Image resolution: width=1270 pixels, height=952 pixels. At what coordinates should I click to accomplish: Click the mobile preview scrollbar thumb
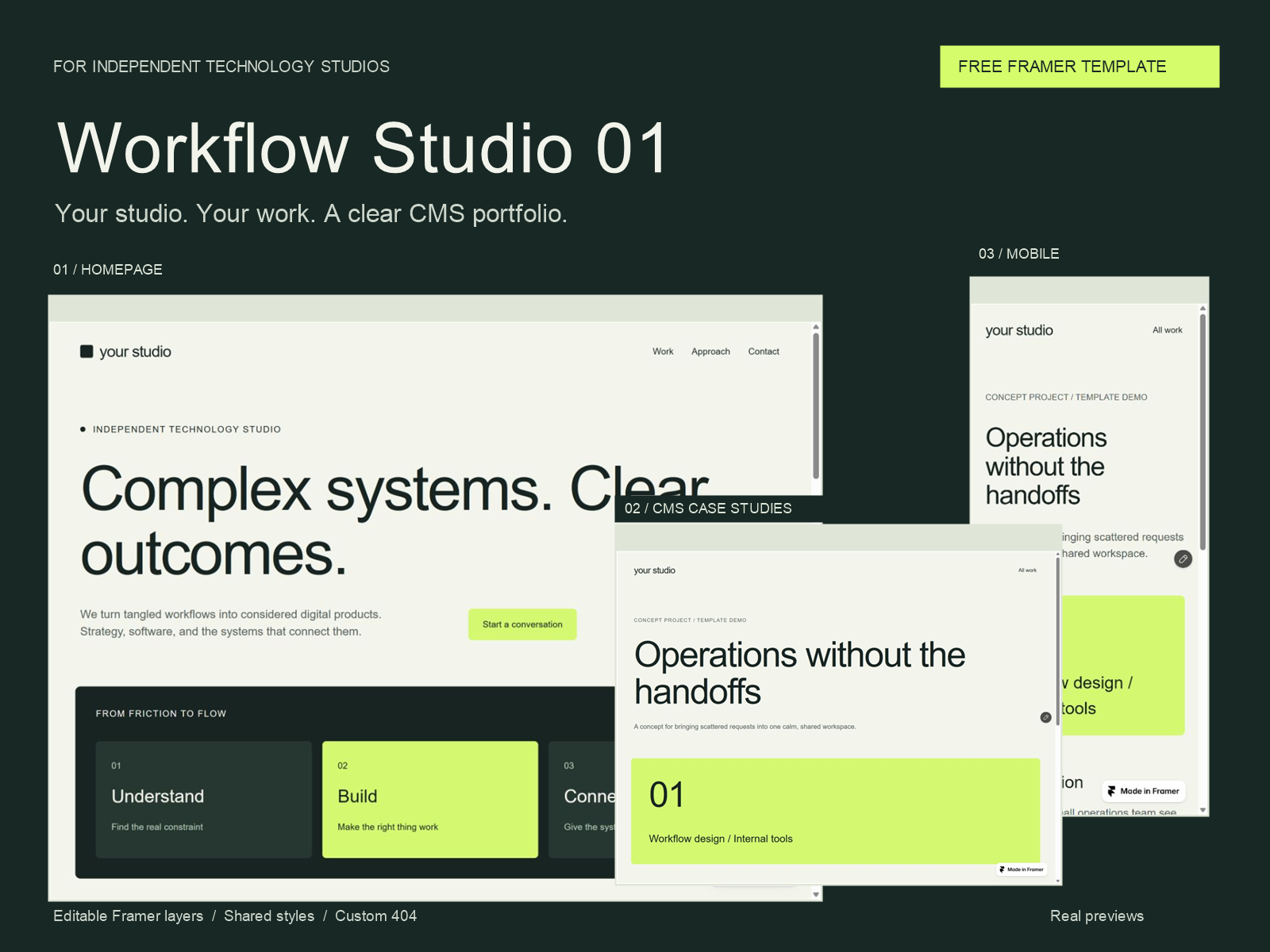pyautogui.click(x=1203, y=432)
